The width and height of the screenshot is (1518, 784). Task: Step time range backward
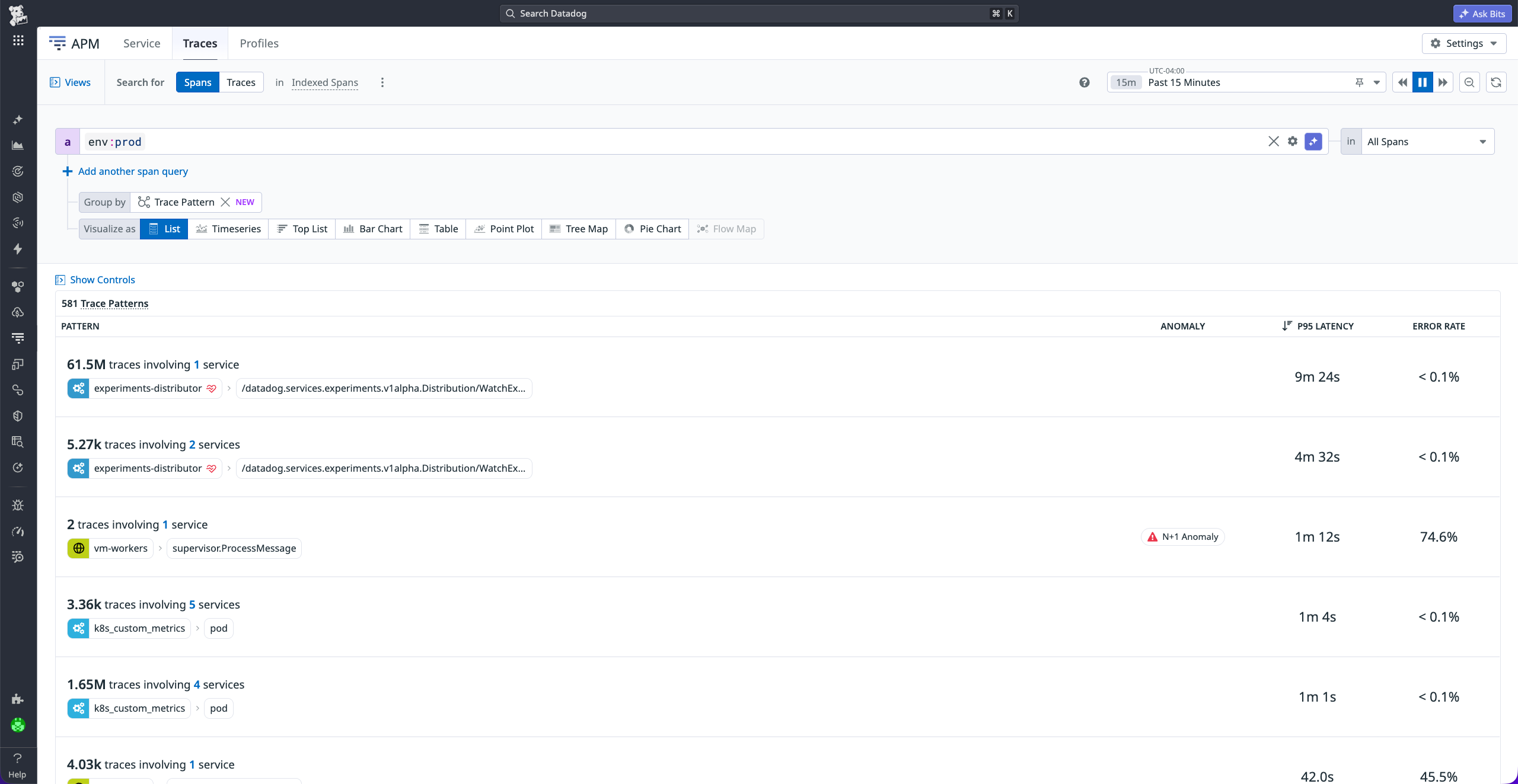point(1402,82)
